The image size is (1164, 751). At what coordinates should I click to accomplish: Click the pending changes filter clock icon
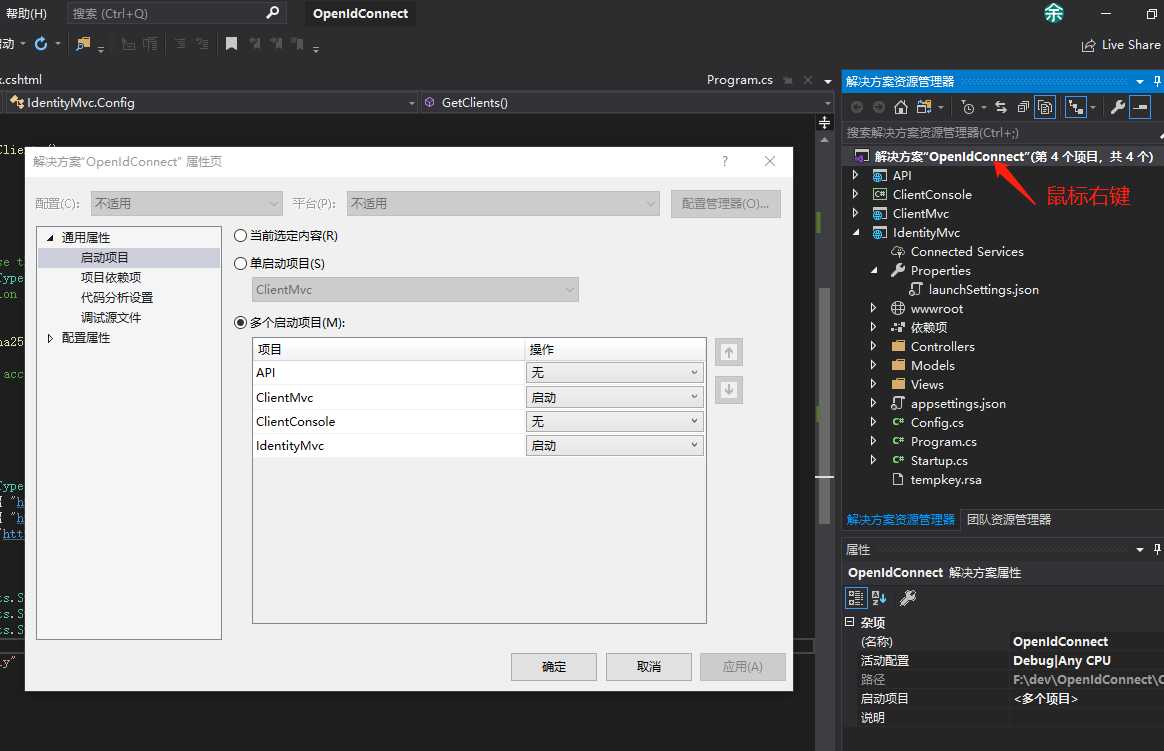967,108
